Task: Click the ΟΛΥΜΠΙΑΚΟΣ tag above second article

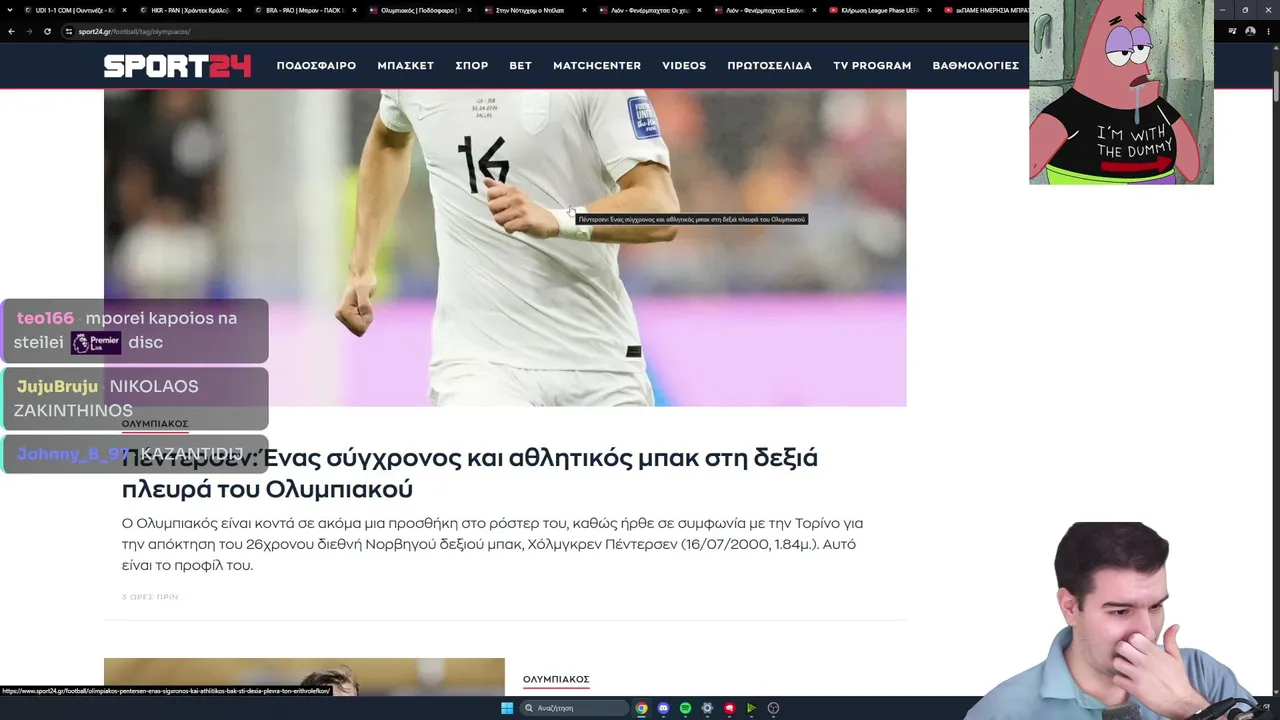Action: [556, 679]
